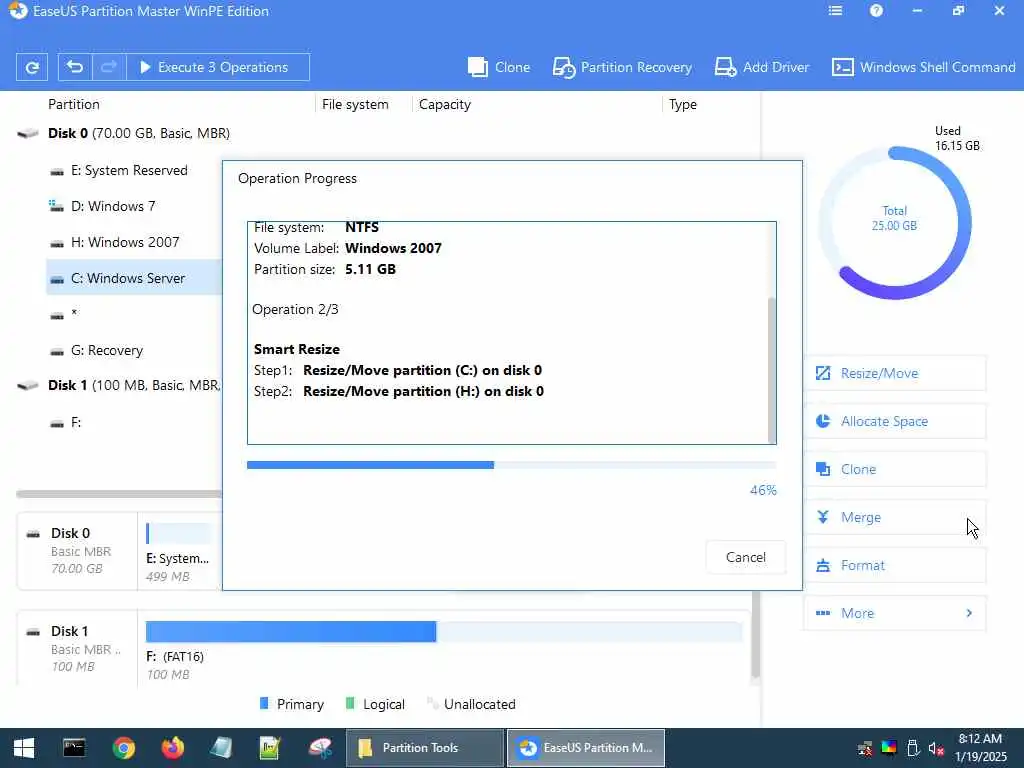1024x768 pixels.
Task: Click the Partition column header
Action: (74, 104)
